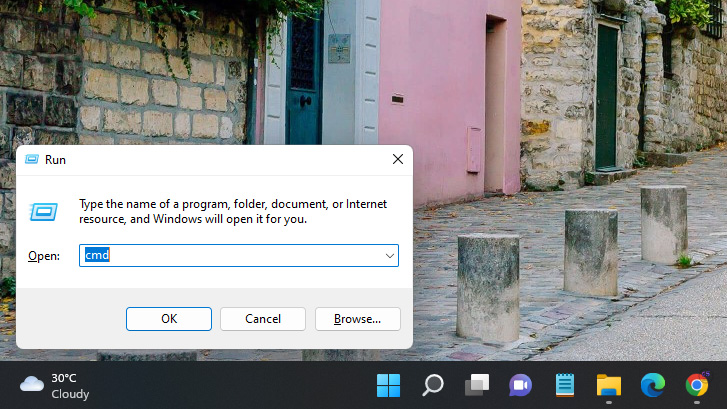Image resolution: width=727 pixels, height=409 pixels.
Task: Click the Run dialog title bar text
Action: (x=56, y=159)
